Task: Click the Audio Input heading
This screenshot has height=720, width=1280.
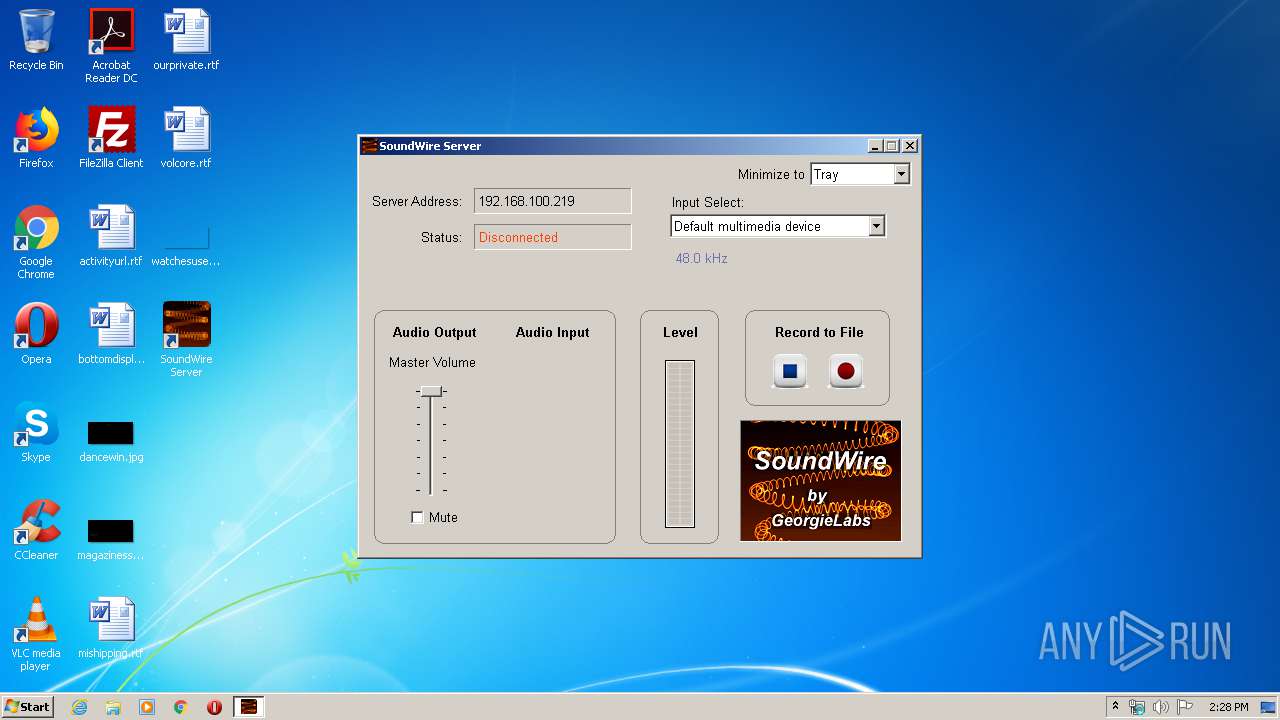Action: pyautogui.click(x=552, y=332)
